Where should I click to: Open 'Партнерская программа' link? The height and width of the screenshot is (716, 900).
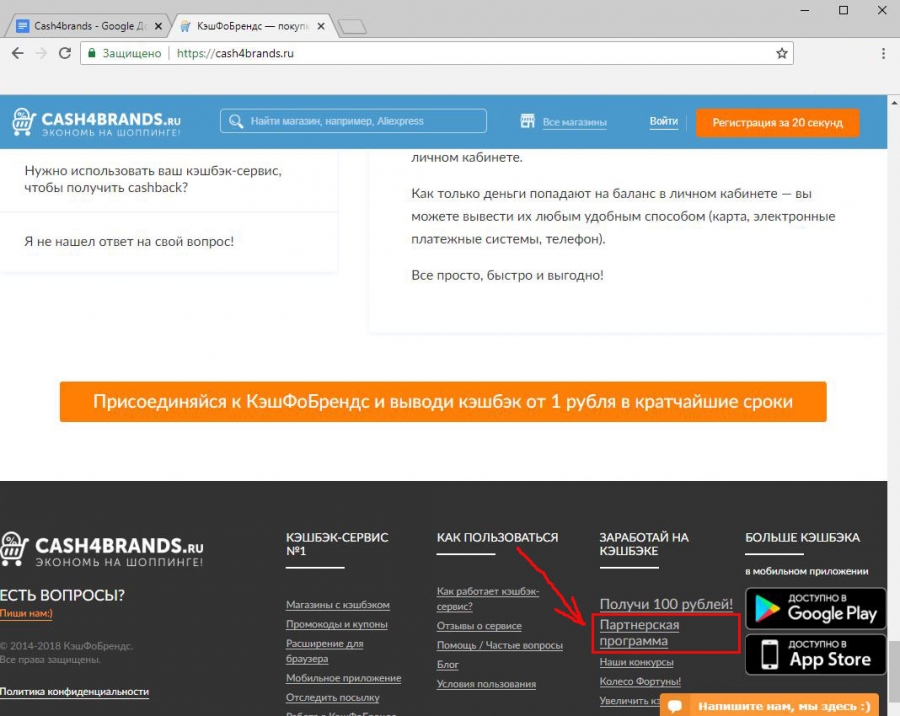click(639, 633)
